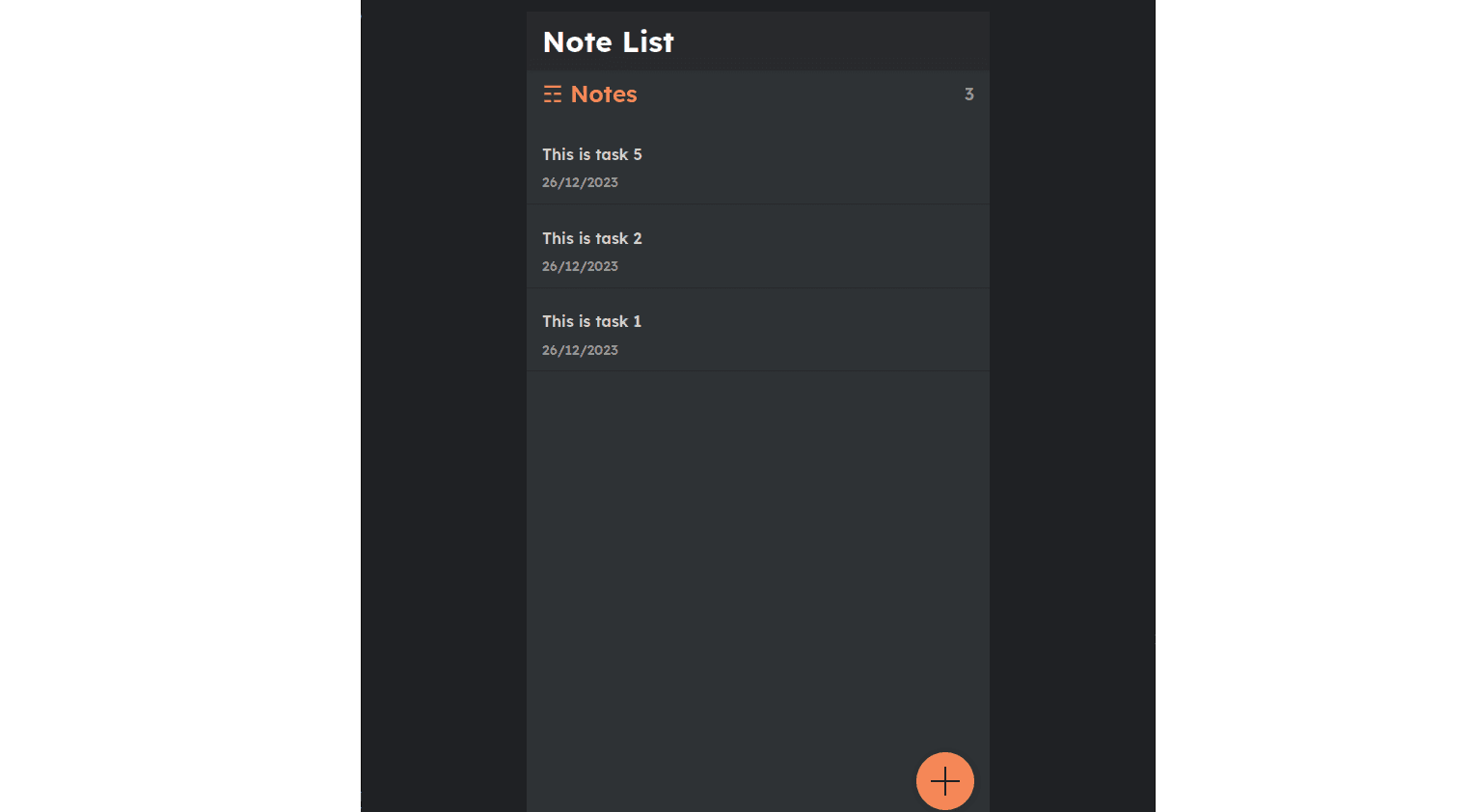Image resolution: width=1471 pixels, height=812 pixels.
Task: Click the filter lines icon in the Notes header
Action: point(553,94)
